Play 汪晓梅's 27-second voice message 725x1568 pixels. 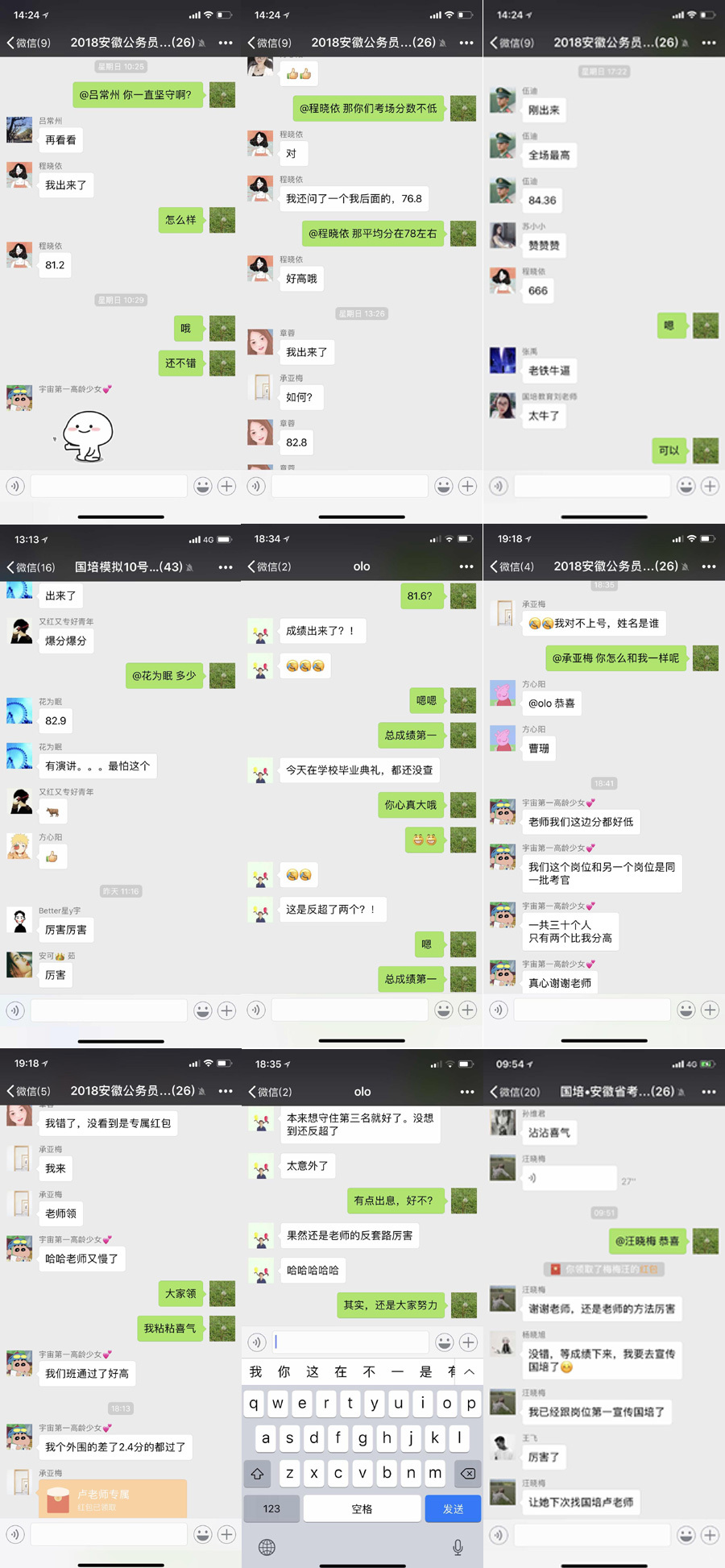pos(569,1178)
